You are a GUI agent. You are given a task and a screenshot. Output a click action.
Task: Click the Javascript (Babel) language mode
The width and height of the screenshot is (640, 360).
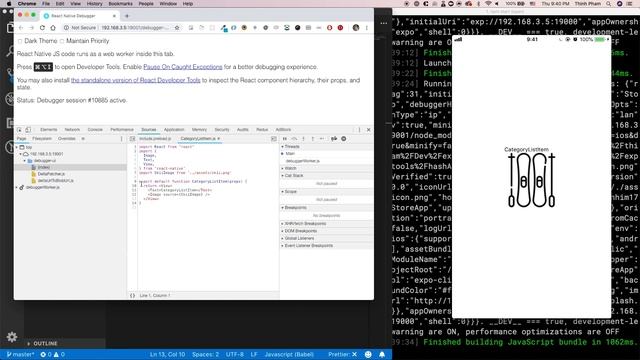click(289, 354)
